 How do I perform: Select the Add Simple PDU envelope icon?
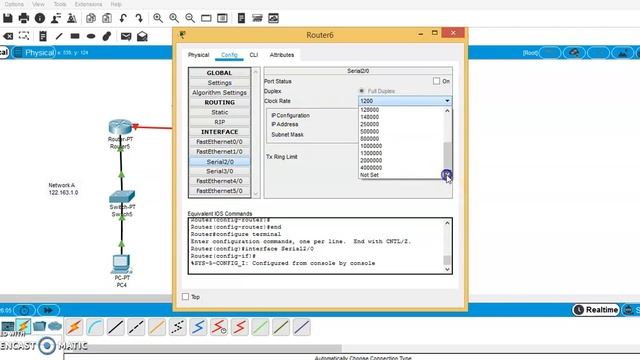click(126, 36)
